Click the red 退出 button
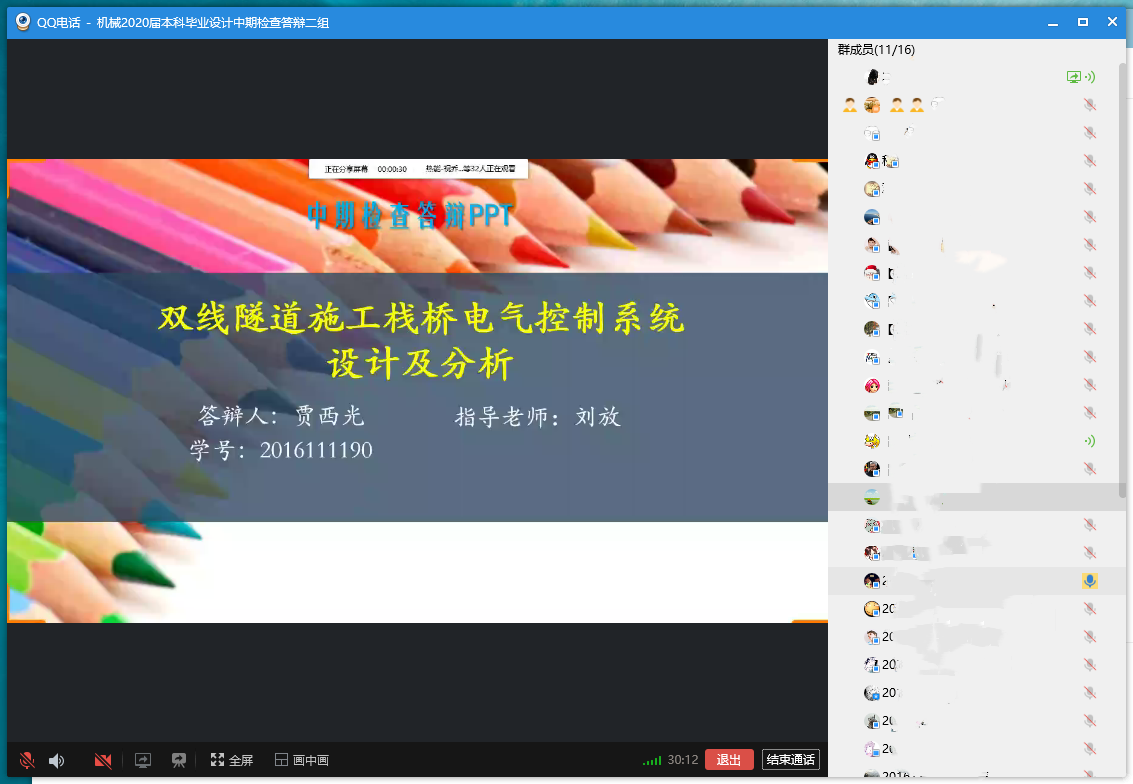 tap(729, 760)
